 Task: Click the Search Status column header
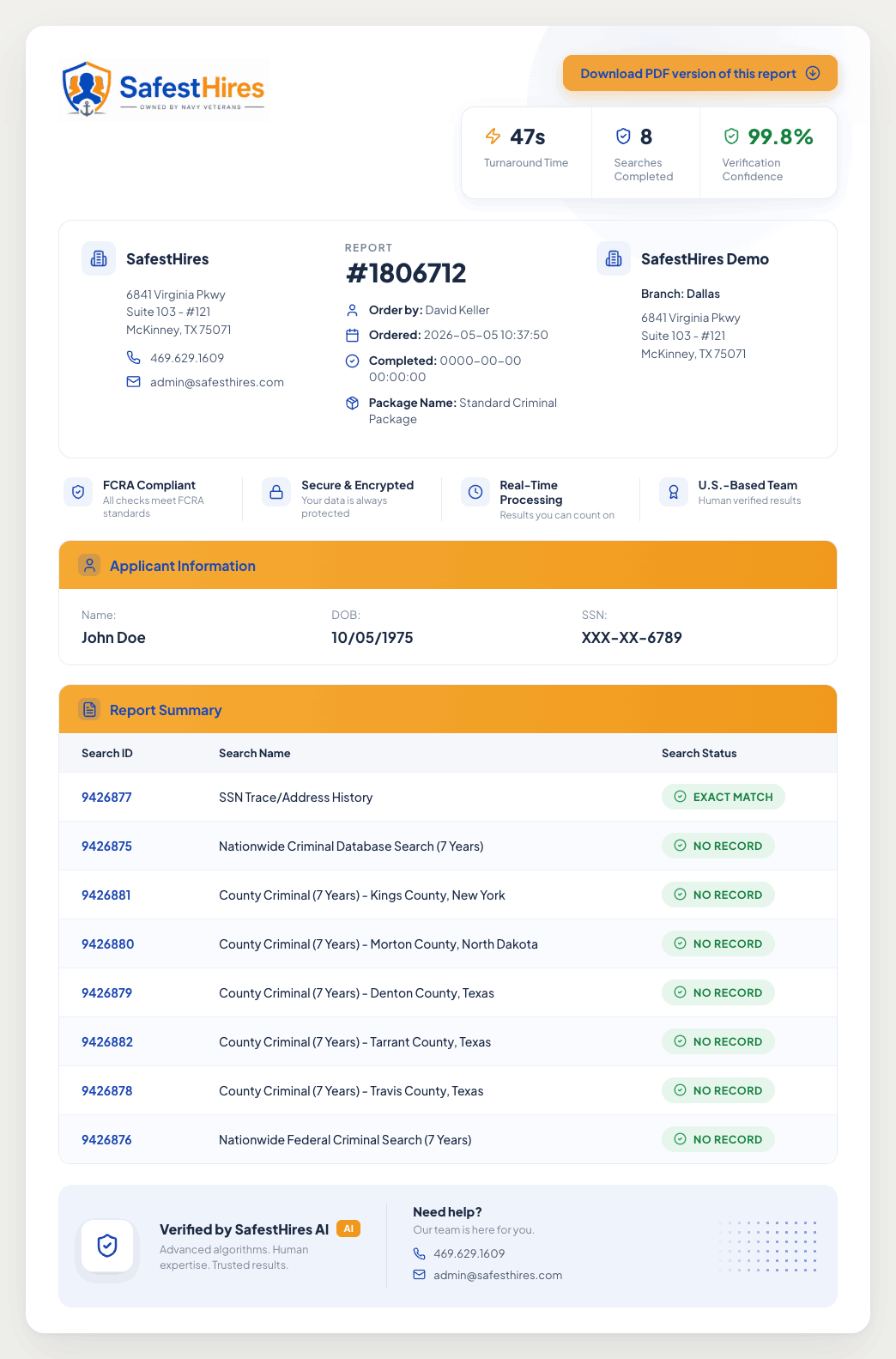pos(699,753)
